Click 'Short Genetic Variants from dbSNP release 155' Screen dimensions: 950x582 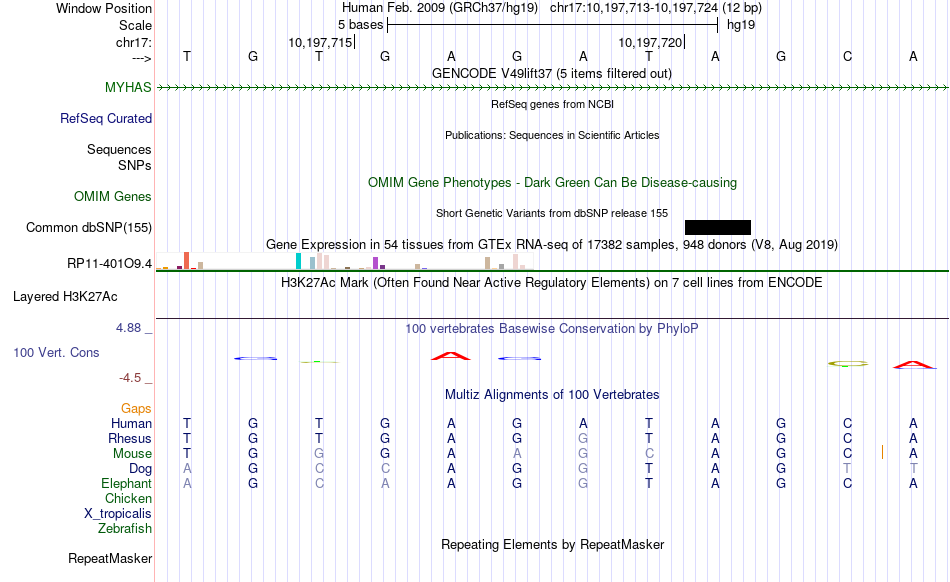(x=552, y=213)
